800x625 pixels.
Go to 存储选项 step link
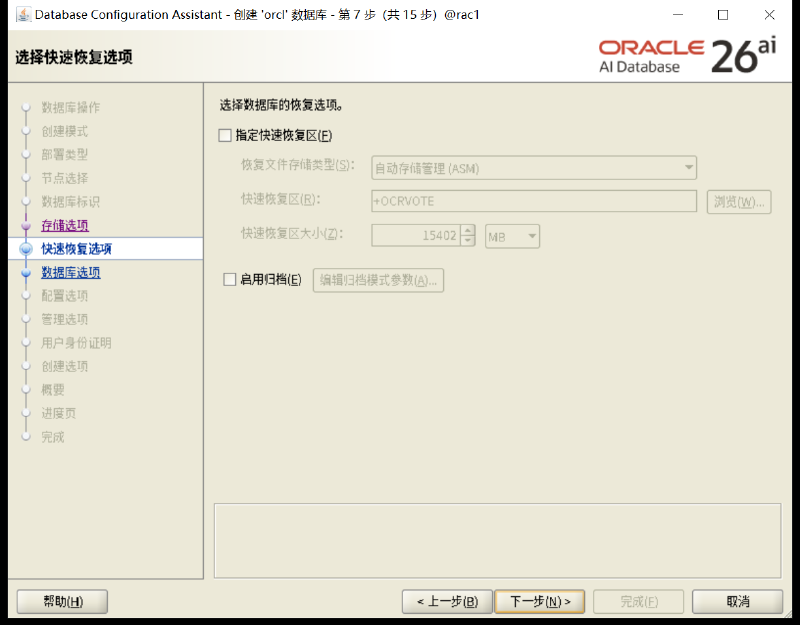click(x=65, y=226)
